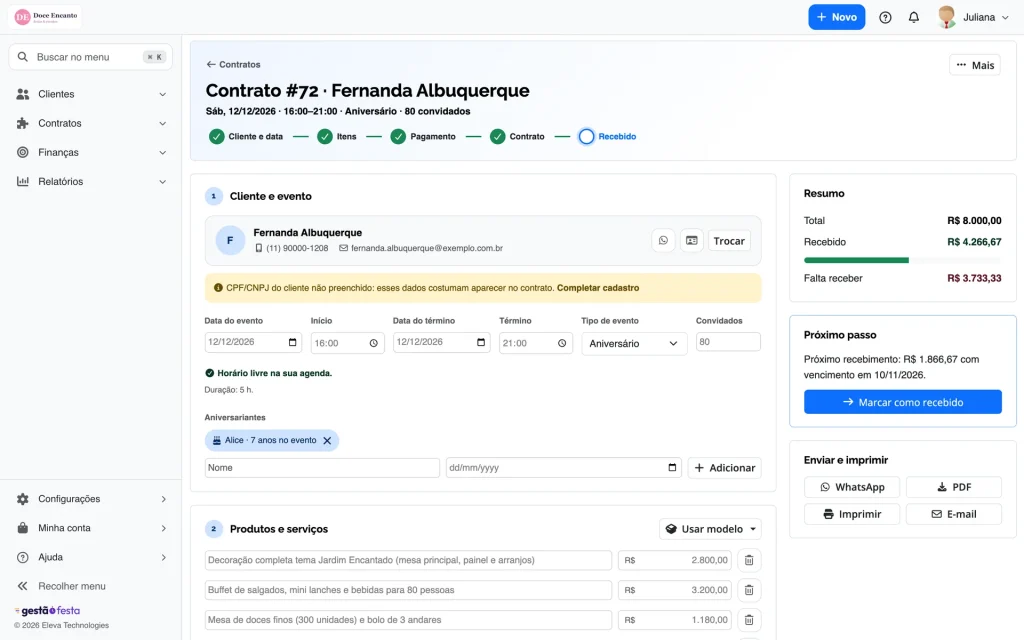Send contract via WhatsApp button

tap(852, 487)
